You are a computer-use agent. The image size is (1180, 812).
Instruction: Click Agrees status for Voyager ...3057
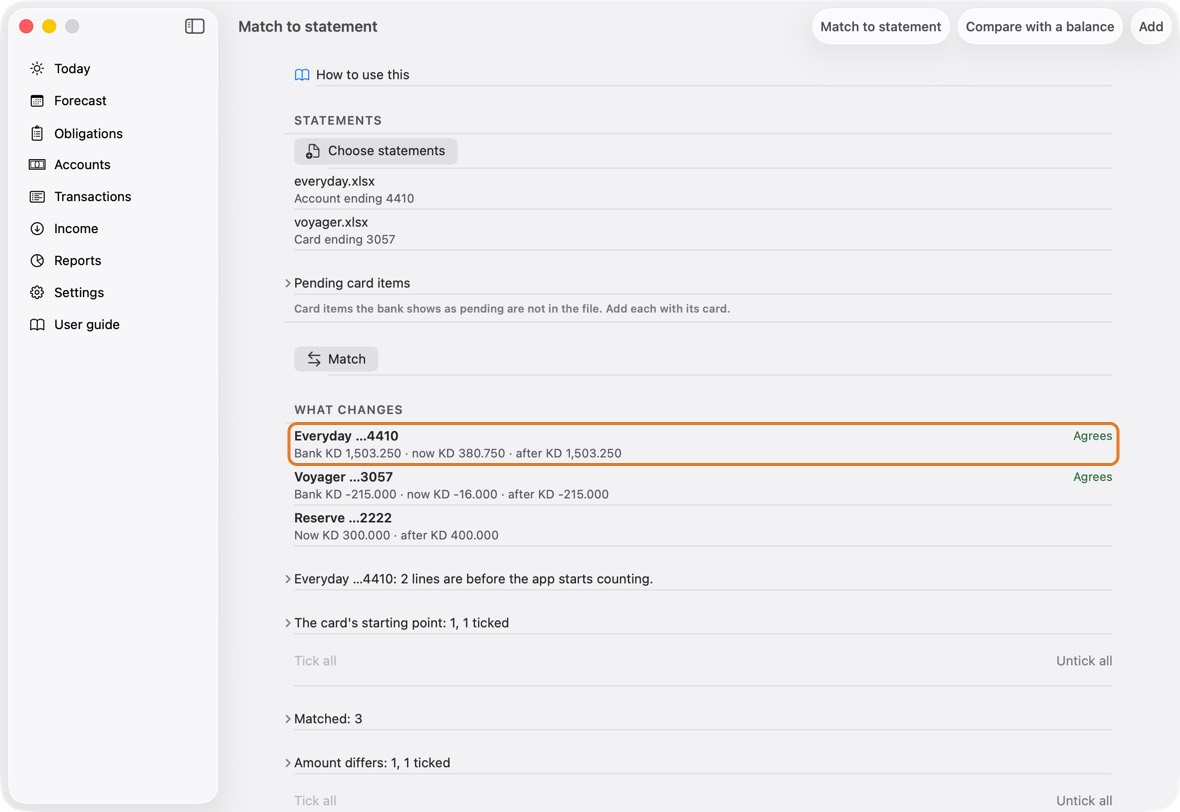(1092, 477)
